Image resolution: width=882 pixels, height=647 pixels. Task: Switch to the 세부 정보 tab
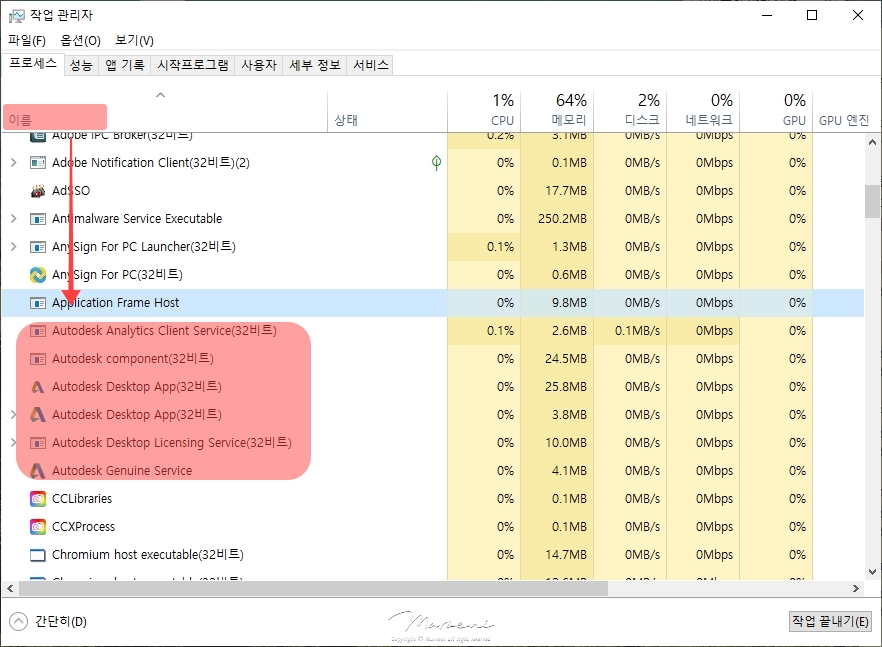[x=314, y=65]
